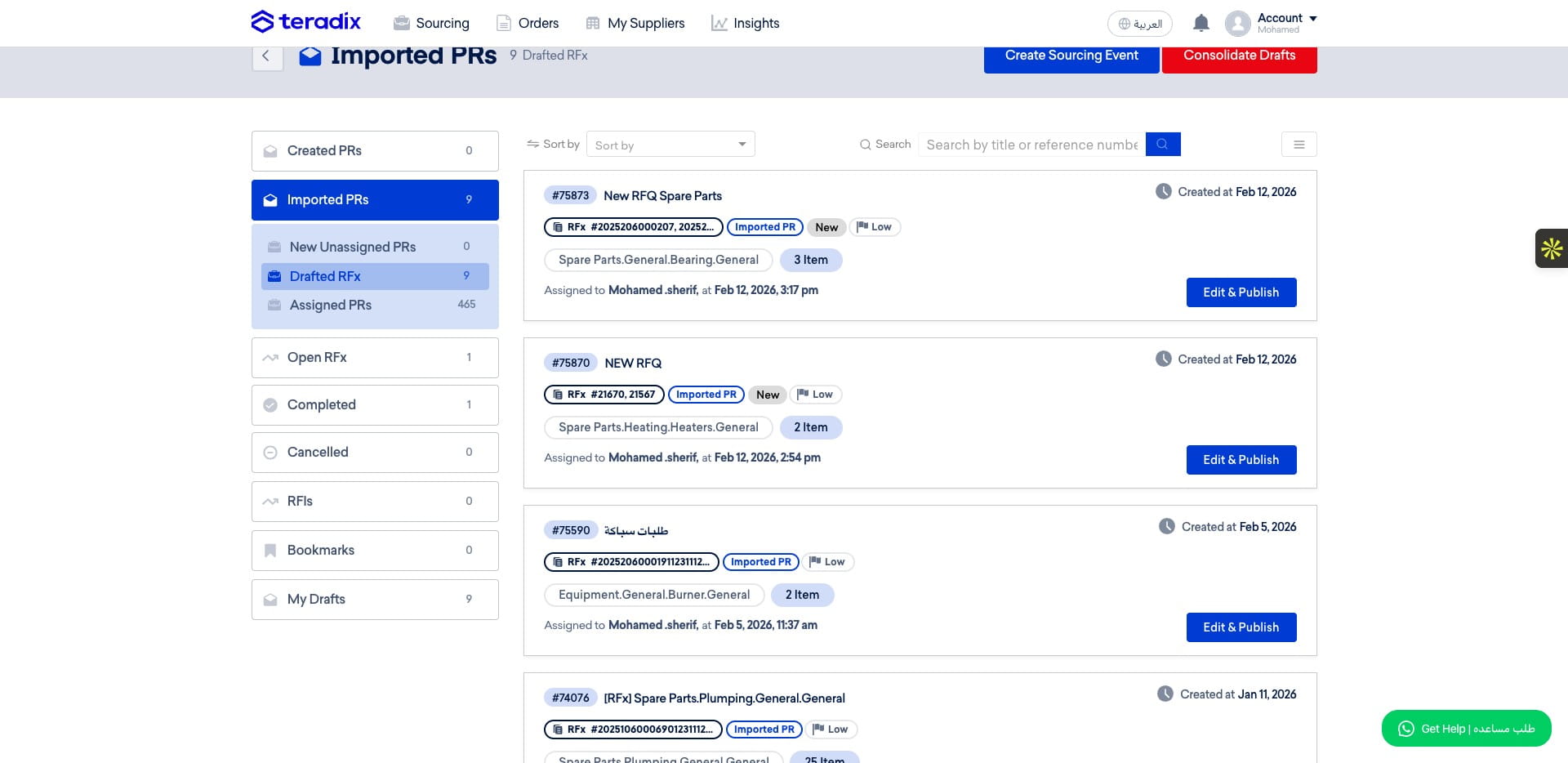This screenshot has height=763, width=1568.
Task: Click the Imported PRs envelope header icon
Action: point(310,56)
